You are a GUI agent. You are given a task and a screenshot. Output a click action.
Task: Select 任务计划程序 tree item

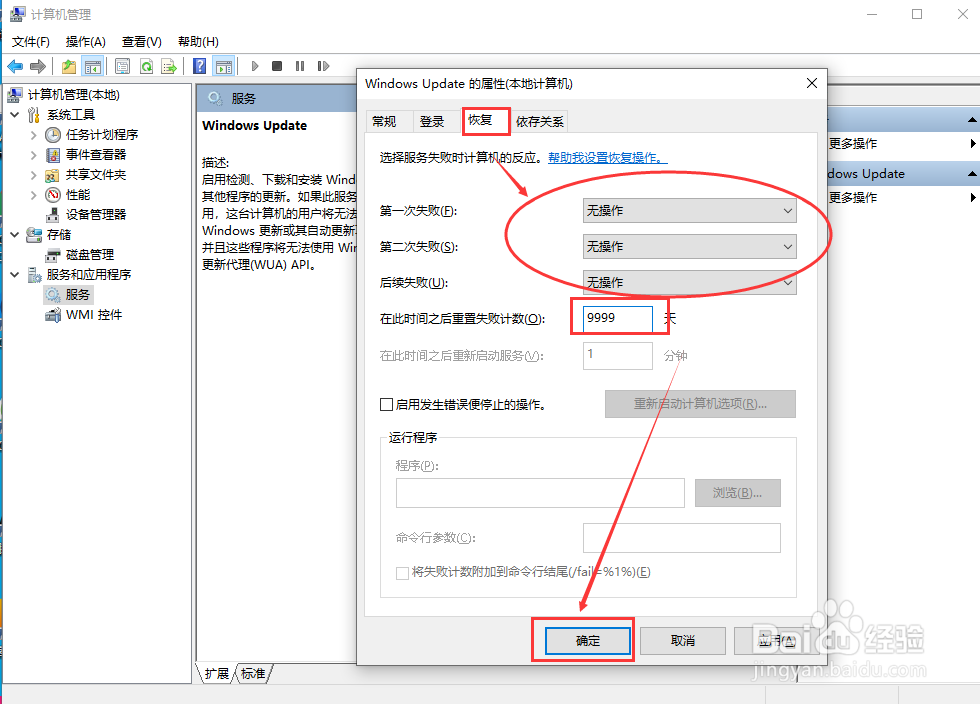(x=102, y=134)
